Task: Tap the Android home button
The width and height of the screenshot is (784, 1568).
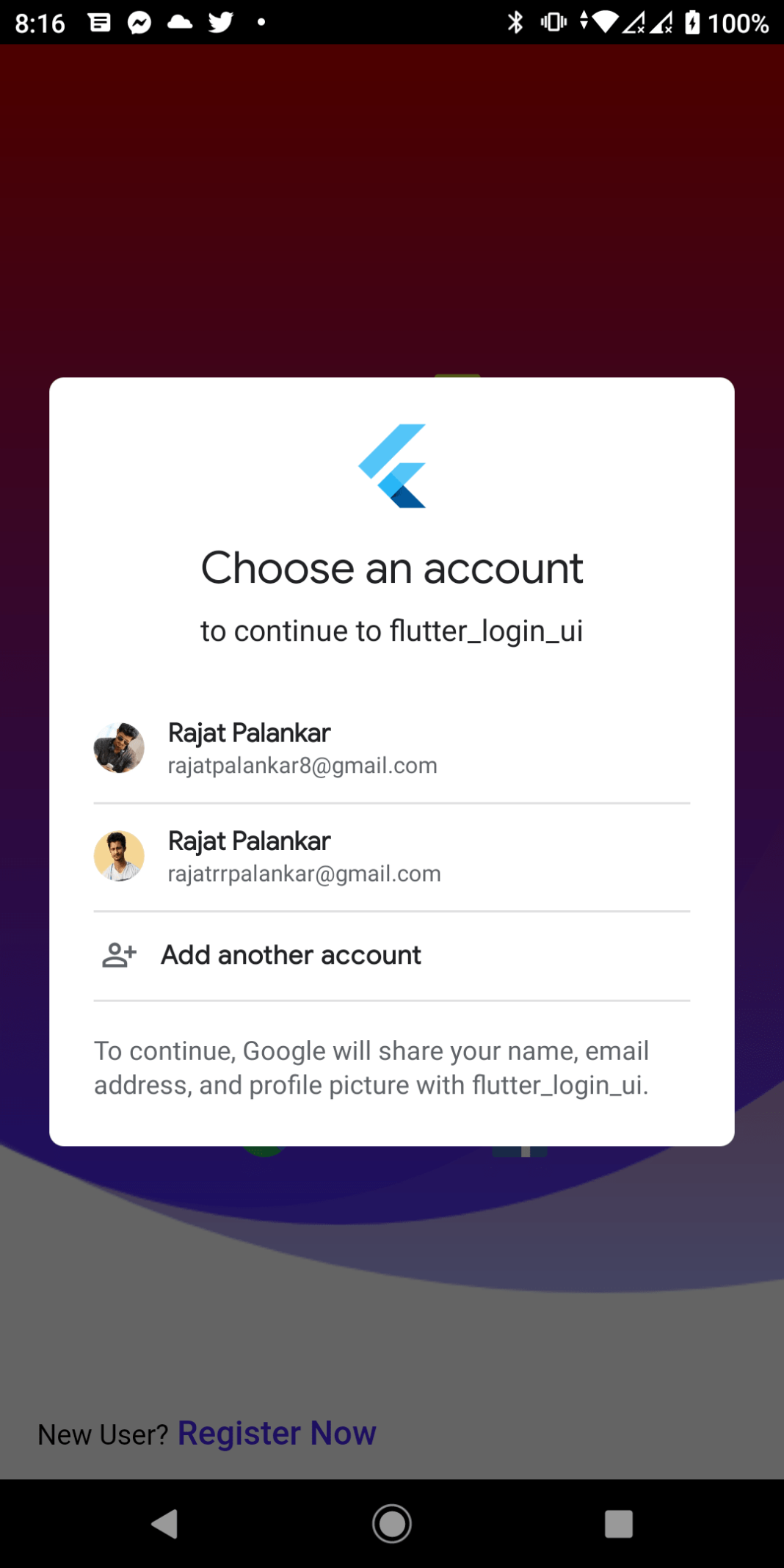Action: tap(392, 1524)
